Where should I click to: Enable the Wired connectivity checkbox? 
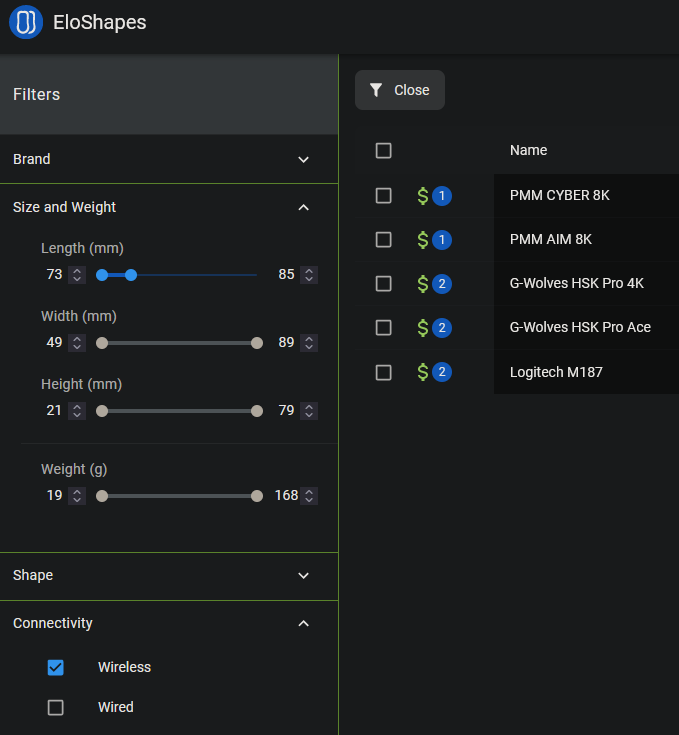click(x=56, y=707)
